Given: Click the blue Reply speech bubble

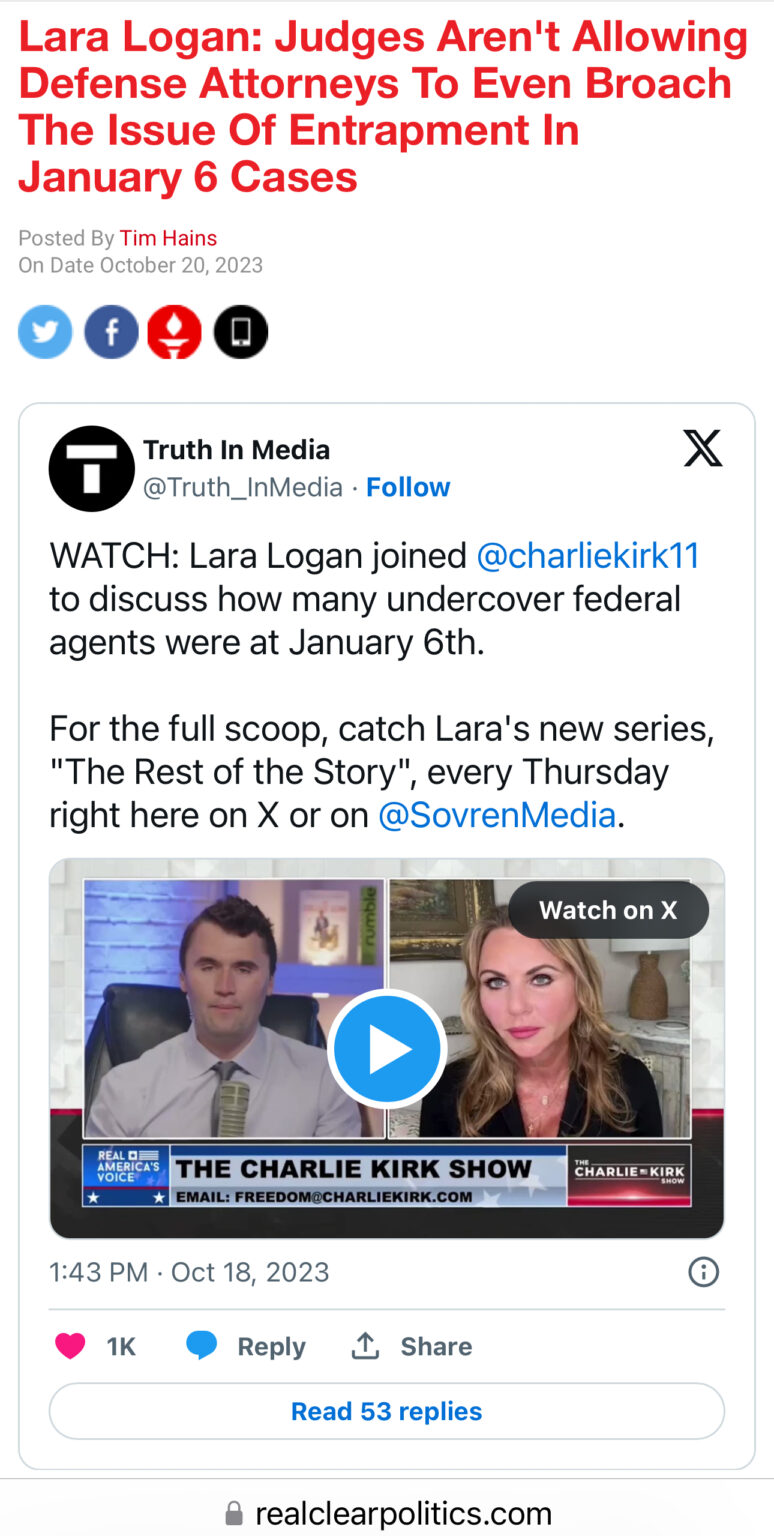Looking at the screenshot, I should pyautogui.click(x=202, y=1347).
